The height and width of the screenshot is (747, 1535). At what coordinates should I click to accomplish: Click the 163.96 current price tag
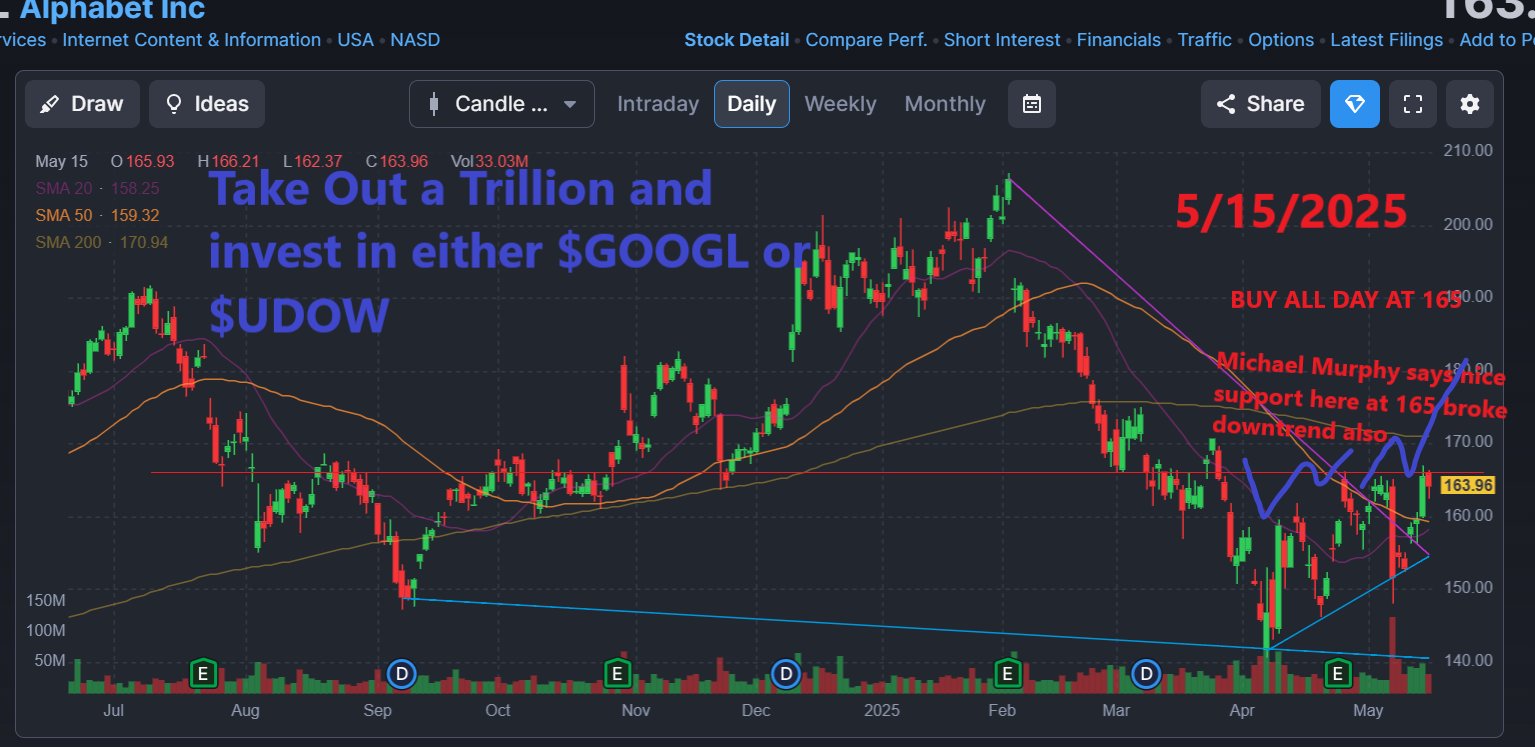1469,486
